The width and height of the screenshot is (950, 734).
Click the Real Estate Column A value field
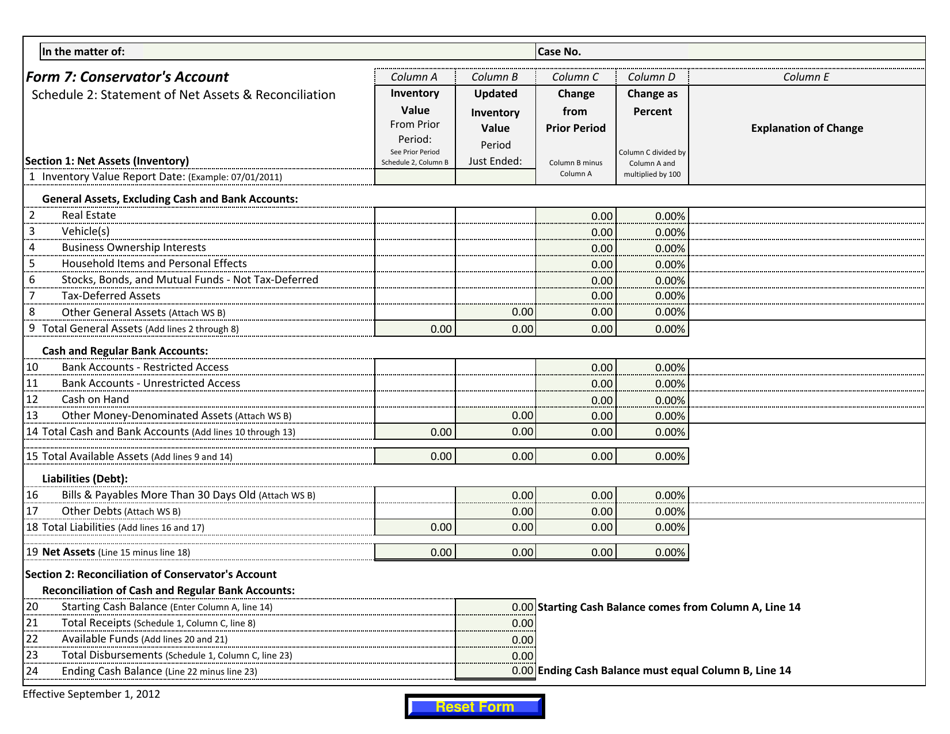(x=415, y=213)
